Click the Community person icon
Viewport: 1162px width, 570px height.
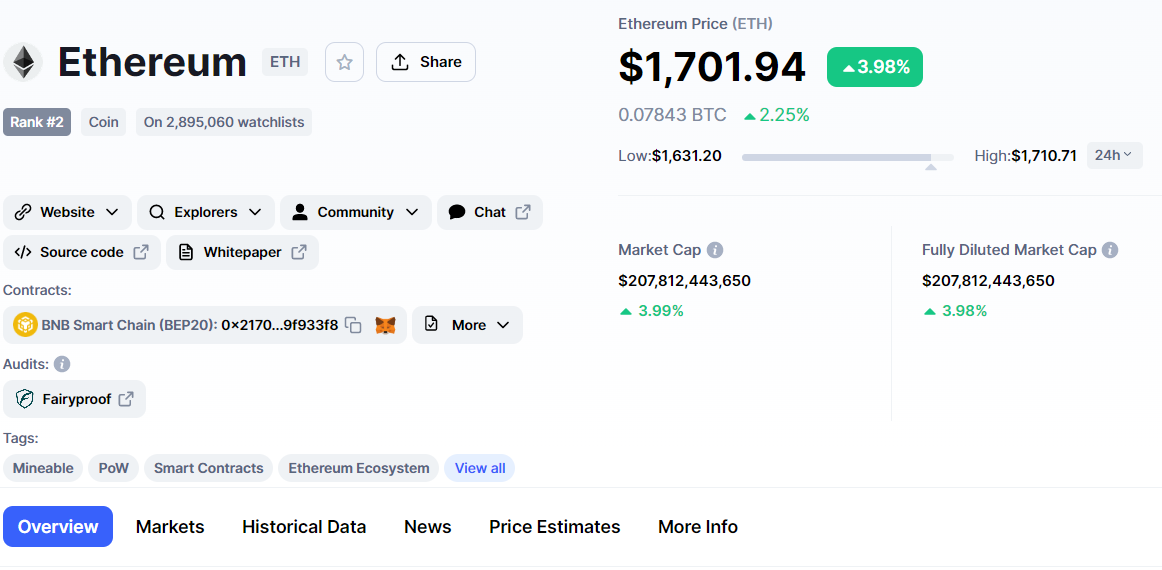tap(299, 212)
